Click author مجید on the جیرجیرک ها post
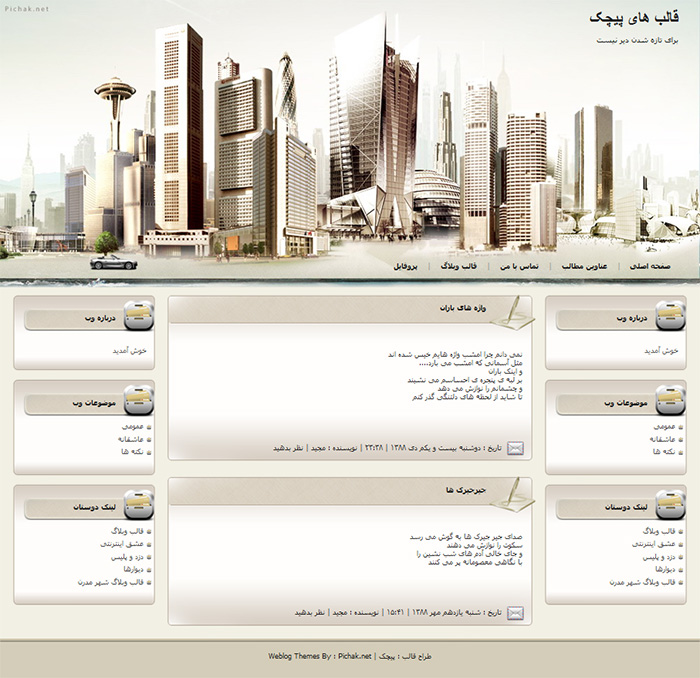 [x=339, y=612]
